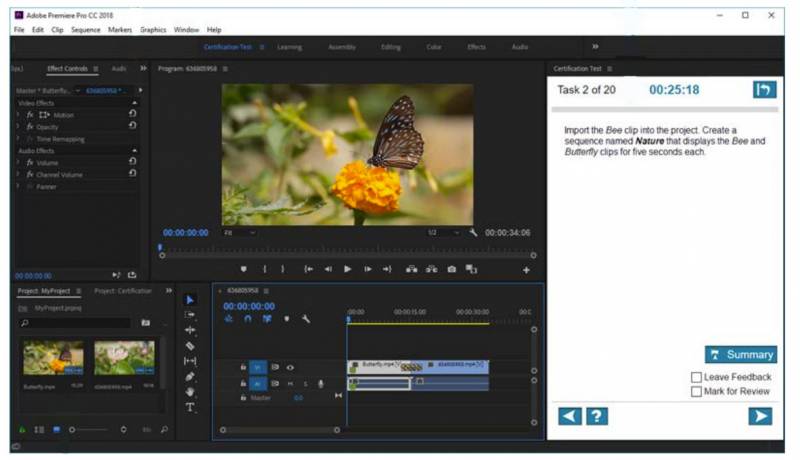Reset Motion effect parameters
Screen dimensions: 800x460
click(132, 114)
